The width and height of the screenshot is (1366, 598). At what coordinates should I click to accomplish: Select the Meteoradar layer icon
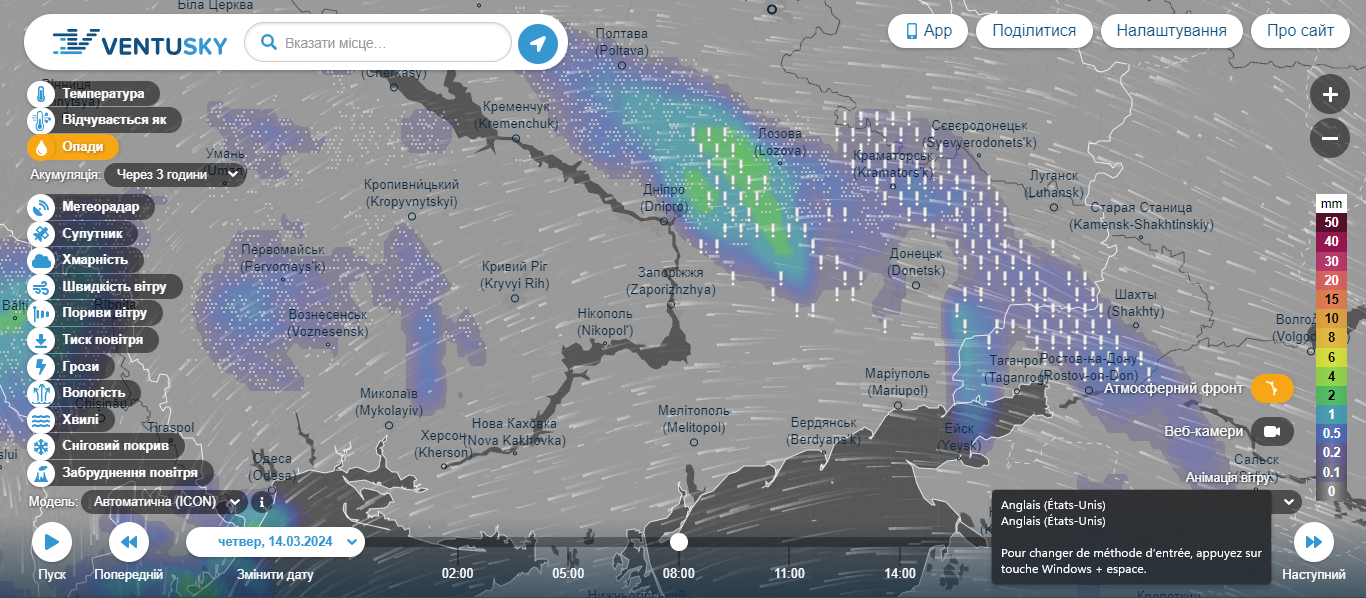(41, 207)
